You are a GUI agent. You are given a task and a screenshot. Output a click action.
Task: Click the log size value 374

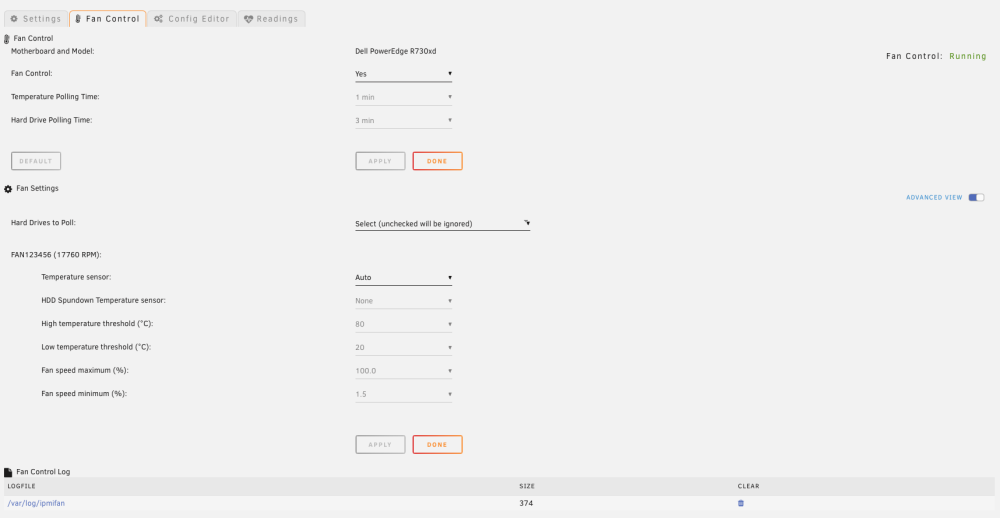click(526, 503)
